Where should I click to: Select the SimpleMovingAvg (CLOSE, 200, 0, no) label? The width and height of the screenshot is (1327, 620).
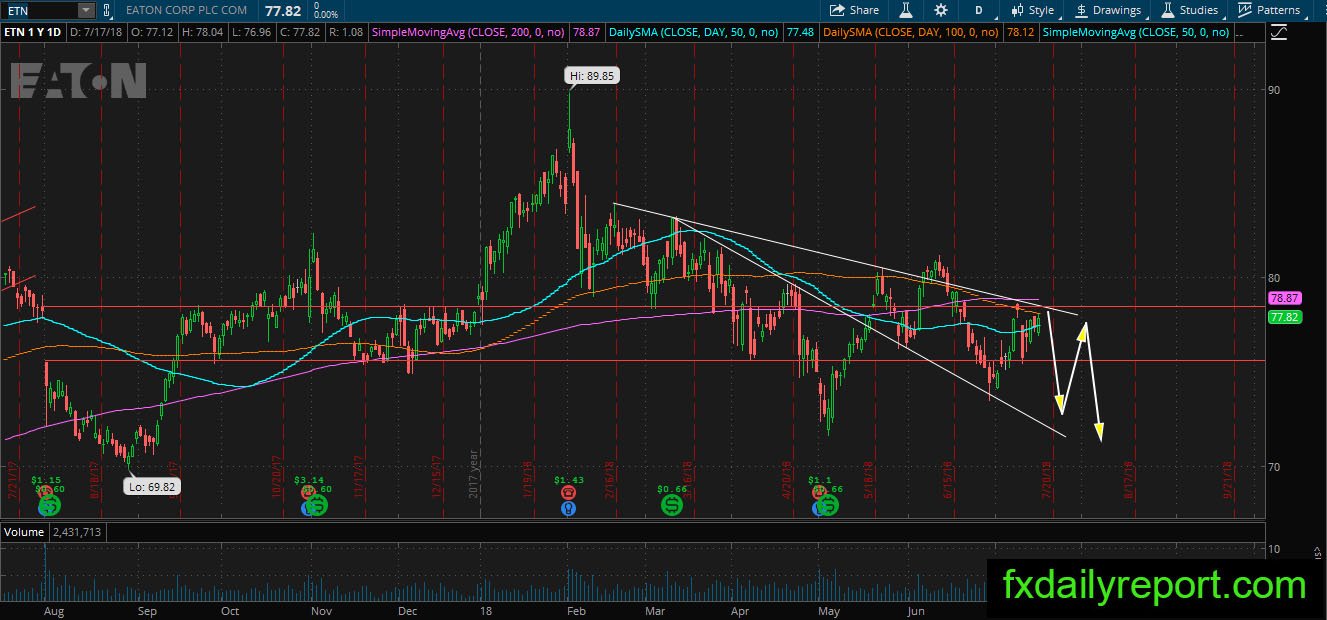[x=469, y=33]
